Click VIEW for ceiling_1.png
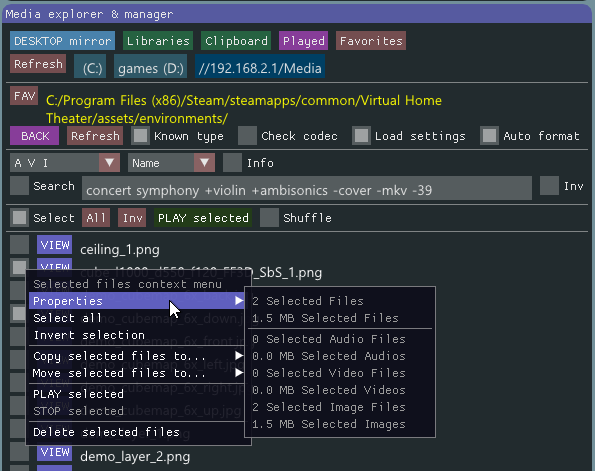The height and width of the screenshot is (471, 595). coord(55,245)
